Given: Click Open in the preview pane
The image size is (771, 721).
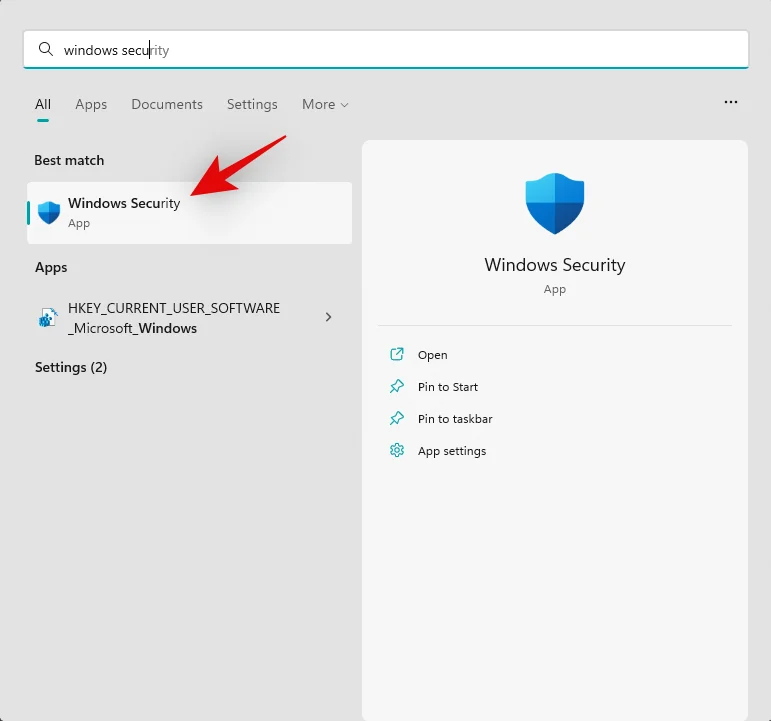Looking at the screenshot, I should (x=432, y=355).
